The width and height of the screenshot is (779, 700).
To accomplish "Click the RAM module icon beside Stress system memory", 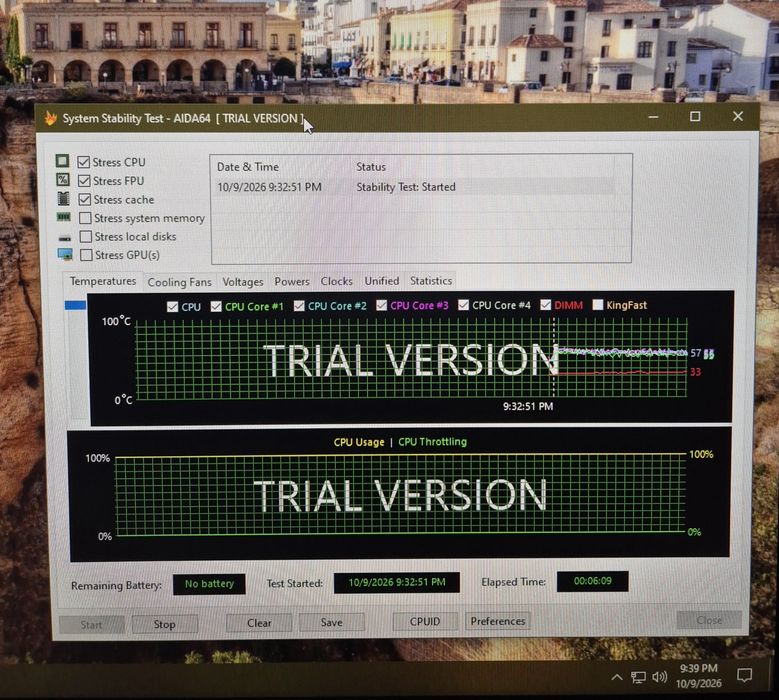I will coord(64,217).
